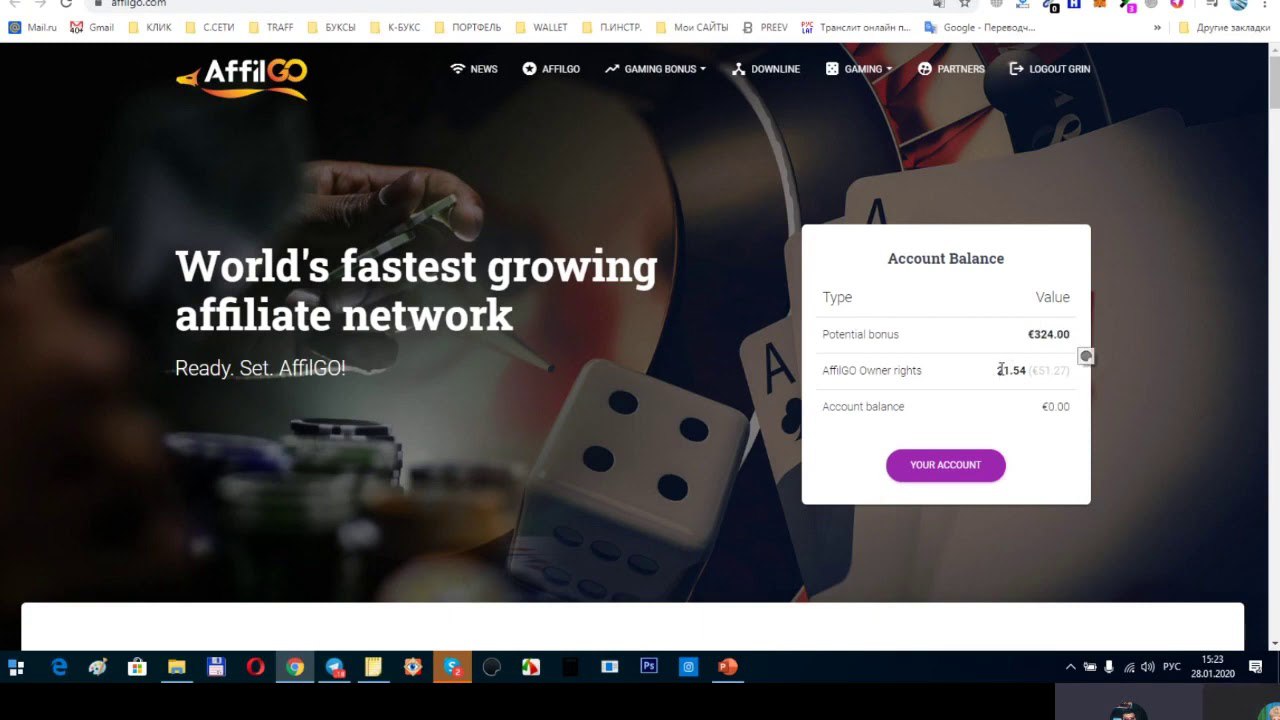Image resolution: width=1280 pixels, height=720 pixels.
Task: Click the Your Account button
Action: [x=945, y=465]
